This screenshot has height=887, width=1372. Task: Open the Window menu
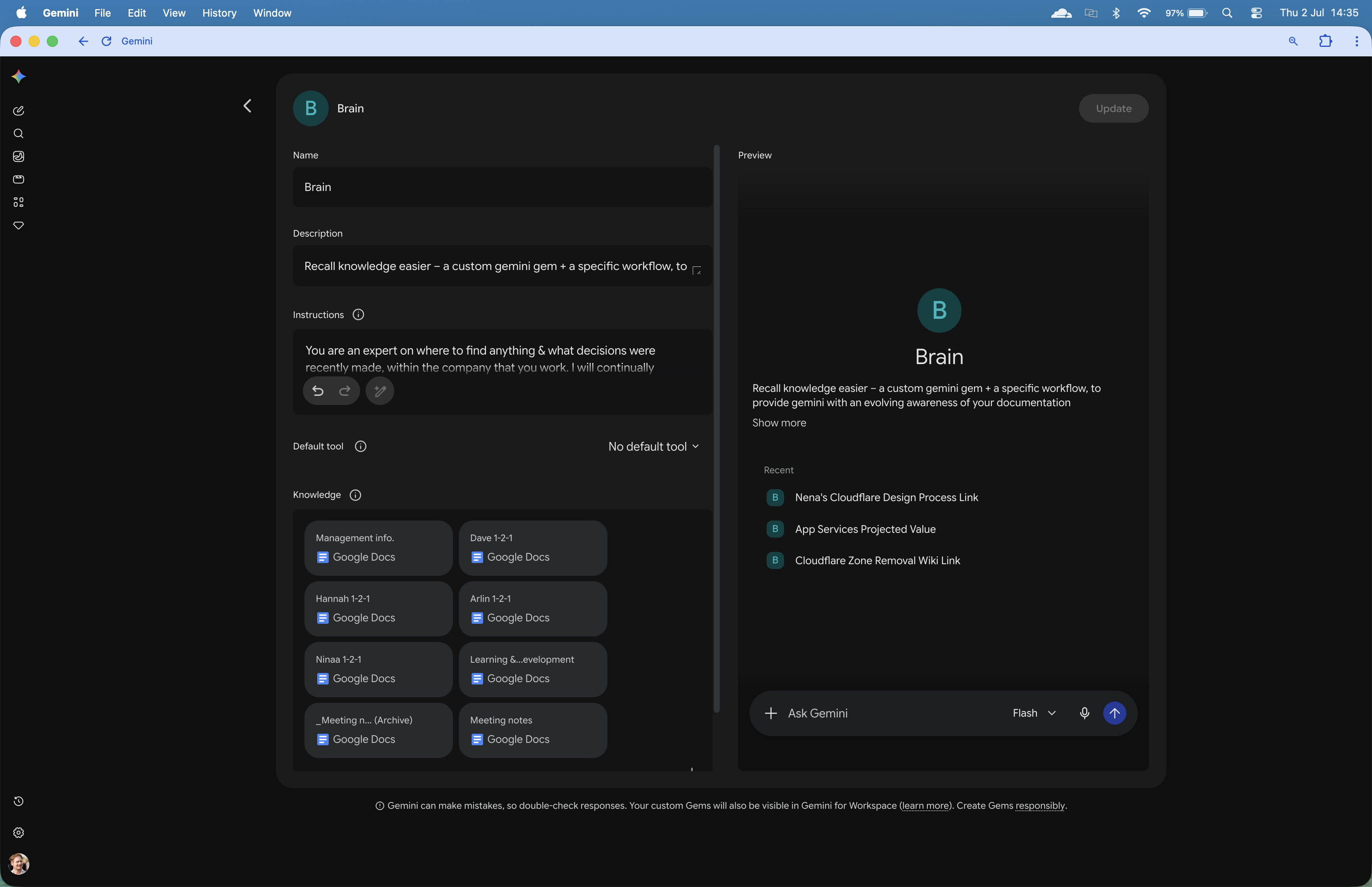pyautogui.click(x=272, y=13)
